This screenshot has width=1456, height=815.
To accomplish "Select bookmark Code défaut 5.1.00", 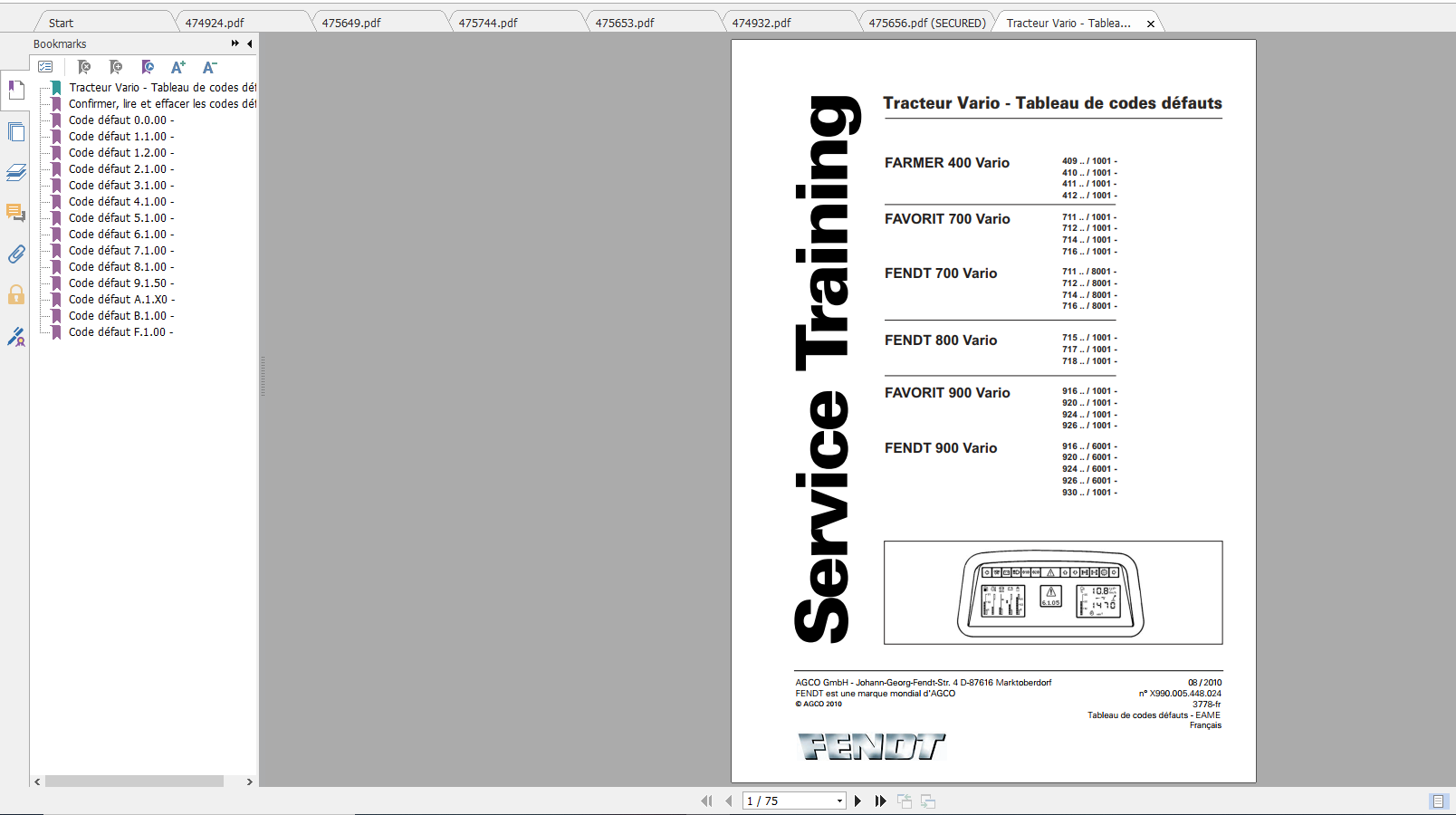I will point(121,218).
